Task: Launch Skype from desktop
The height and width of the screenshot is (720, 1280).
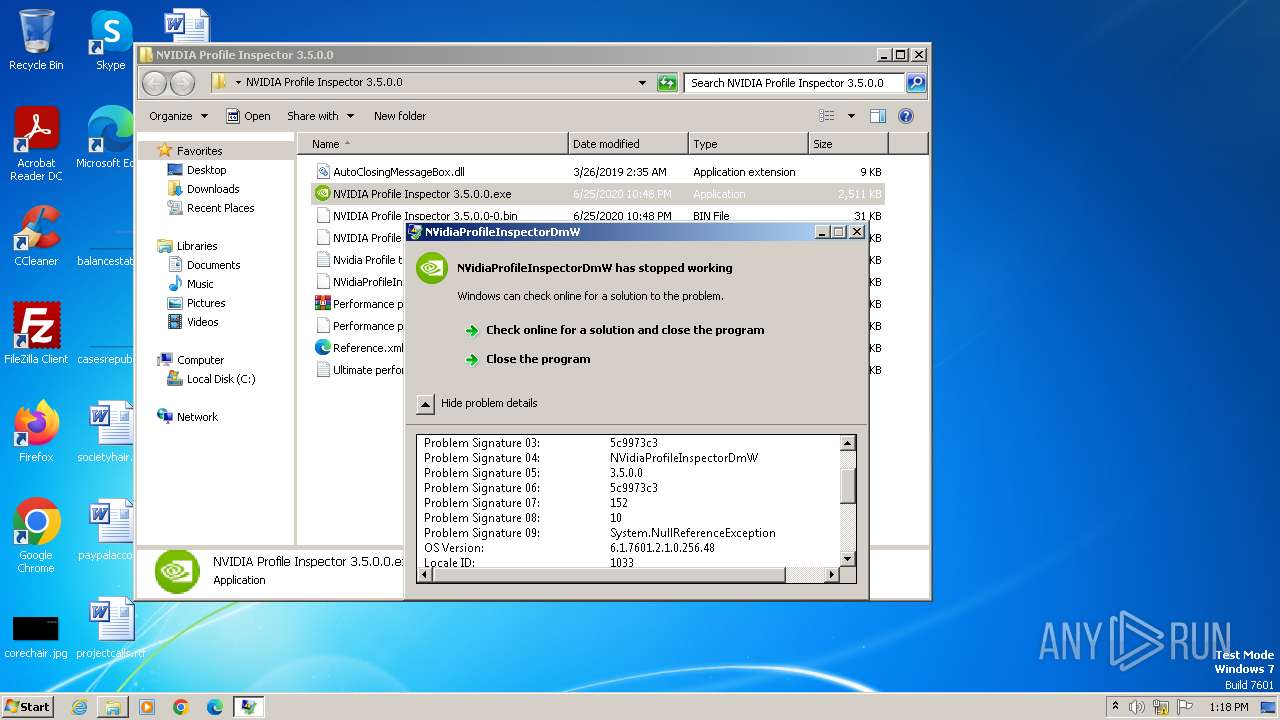Action: pos(110,40)
